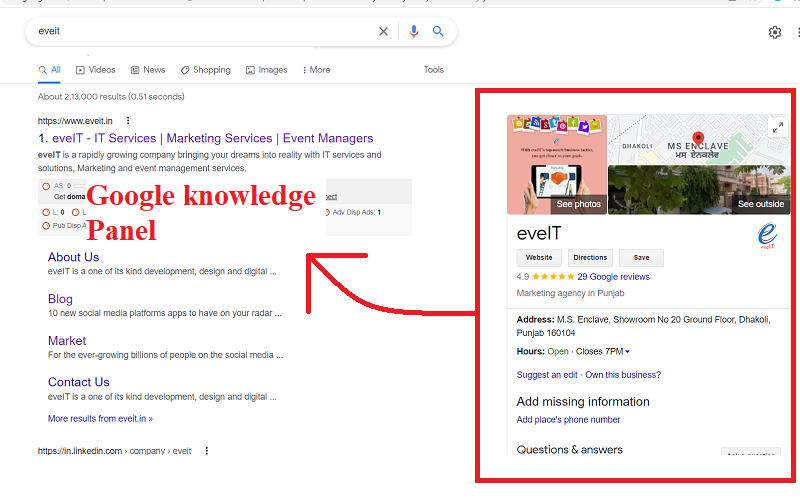This screenshot has height=500, width=800.
Task: Click the blue magnifier search icon
Action: [438, 31]
